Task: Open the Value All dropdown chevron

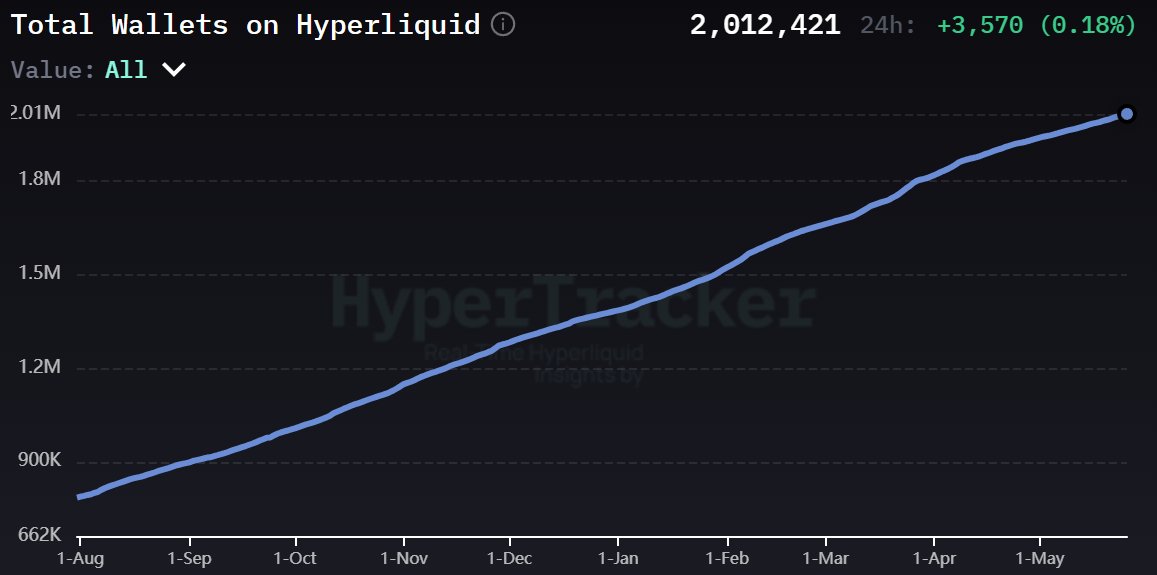Action: click(x=173, y=70)
